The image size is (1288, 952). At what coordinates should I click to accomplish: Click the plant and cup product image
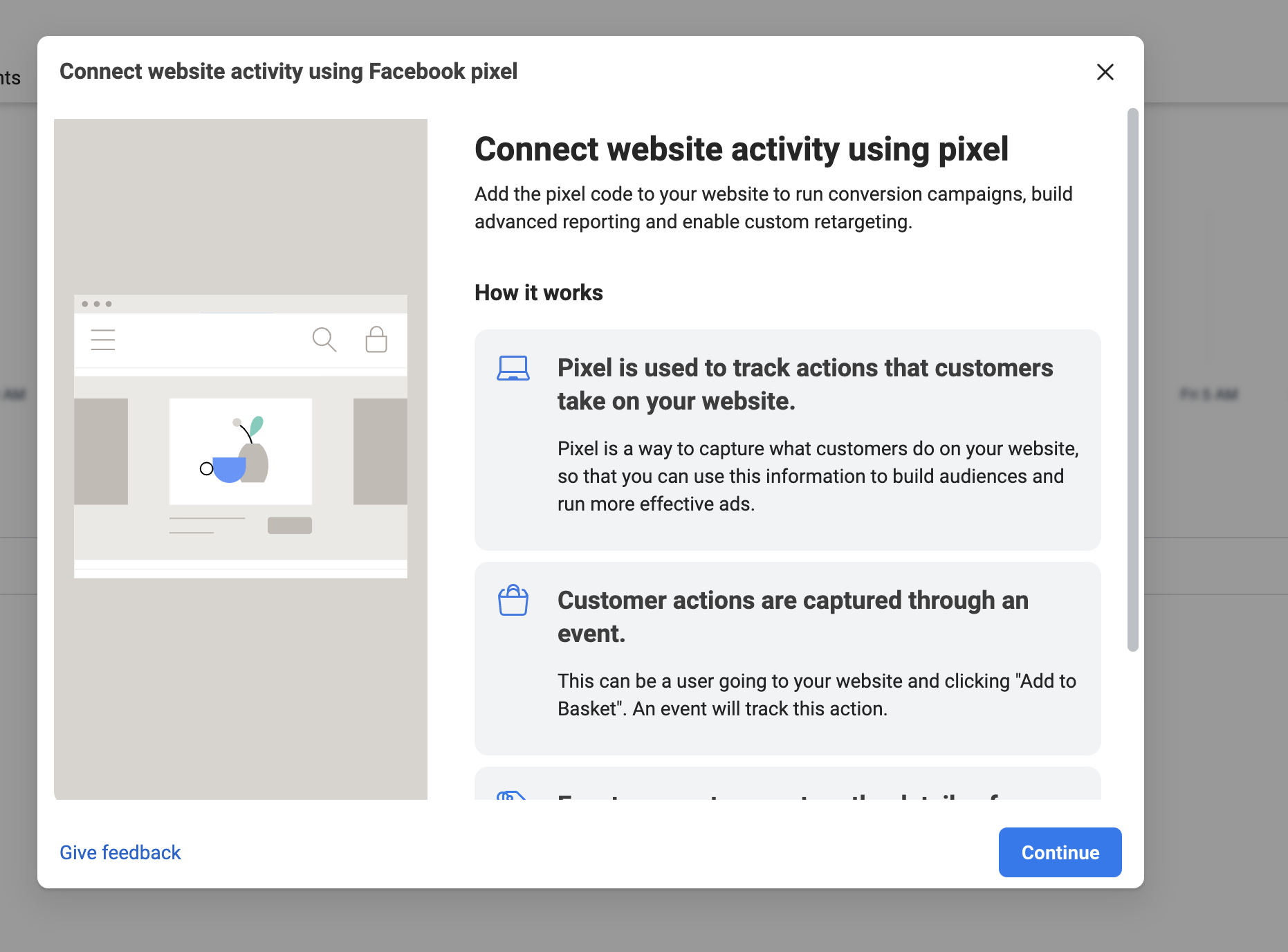241,451
